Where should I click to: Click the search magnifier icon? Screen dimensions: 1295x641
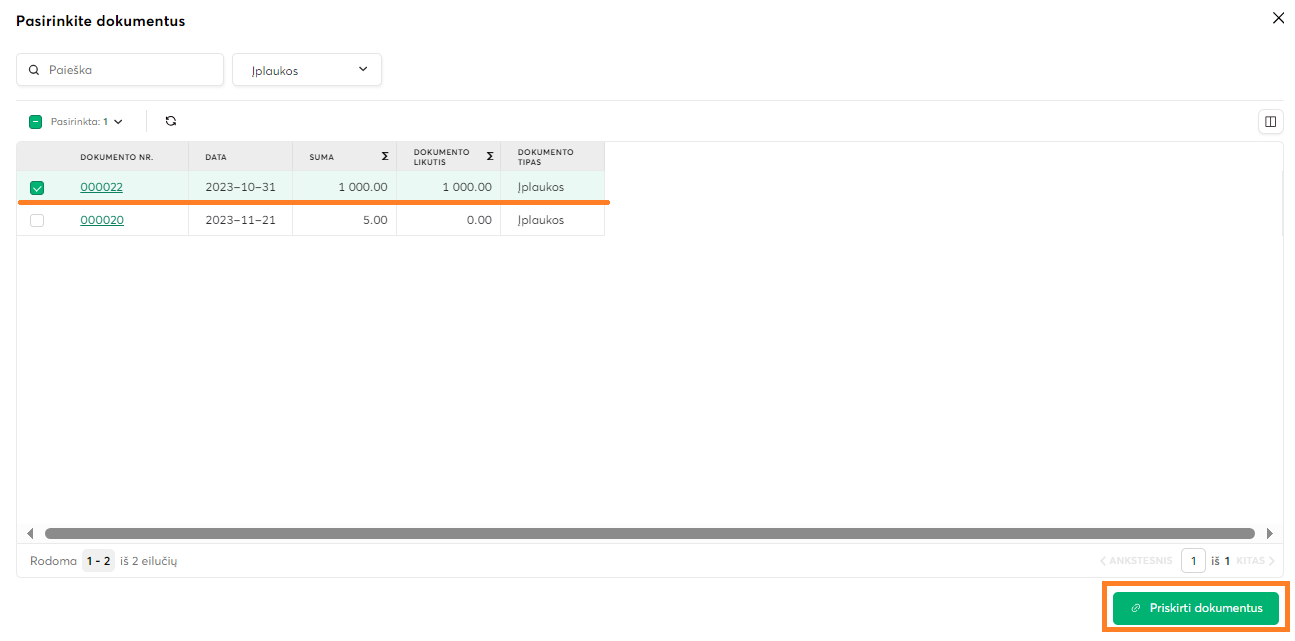[x=34, y=70]
